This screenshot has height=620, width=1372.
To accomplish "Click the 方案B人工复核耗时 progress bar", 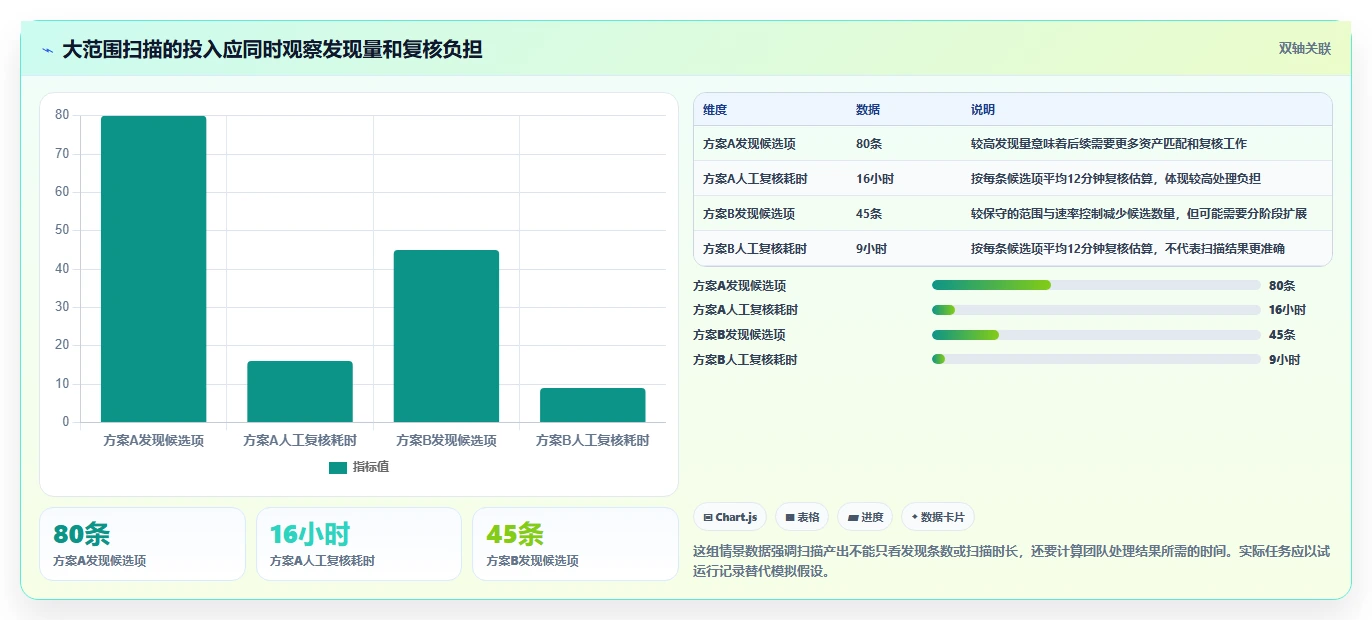I will [x=1096, y=359].
